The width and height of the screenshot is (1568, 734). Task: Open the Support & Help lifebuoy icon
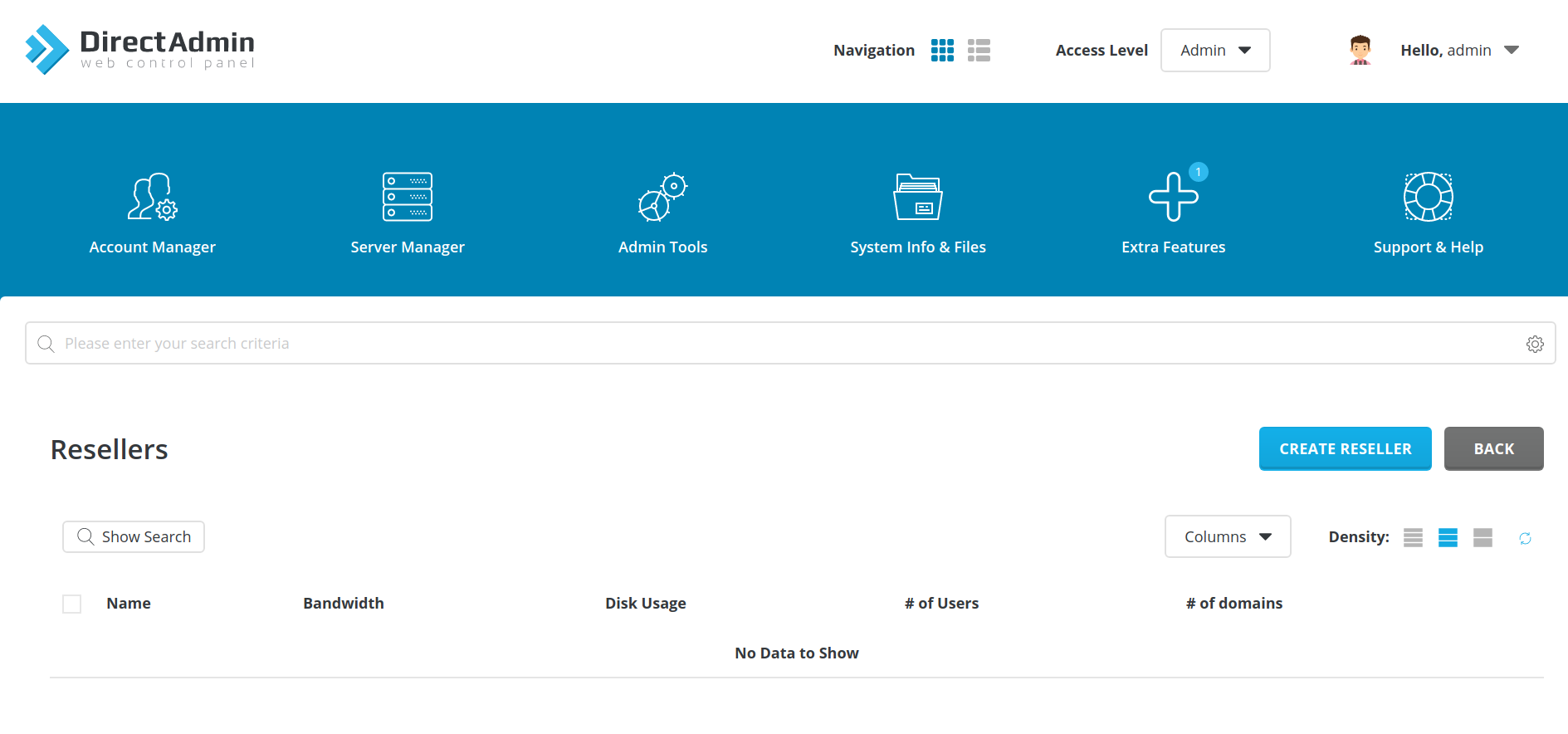click(1428, 197)
